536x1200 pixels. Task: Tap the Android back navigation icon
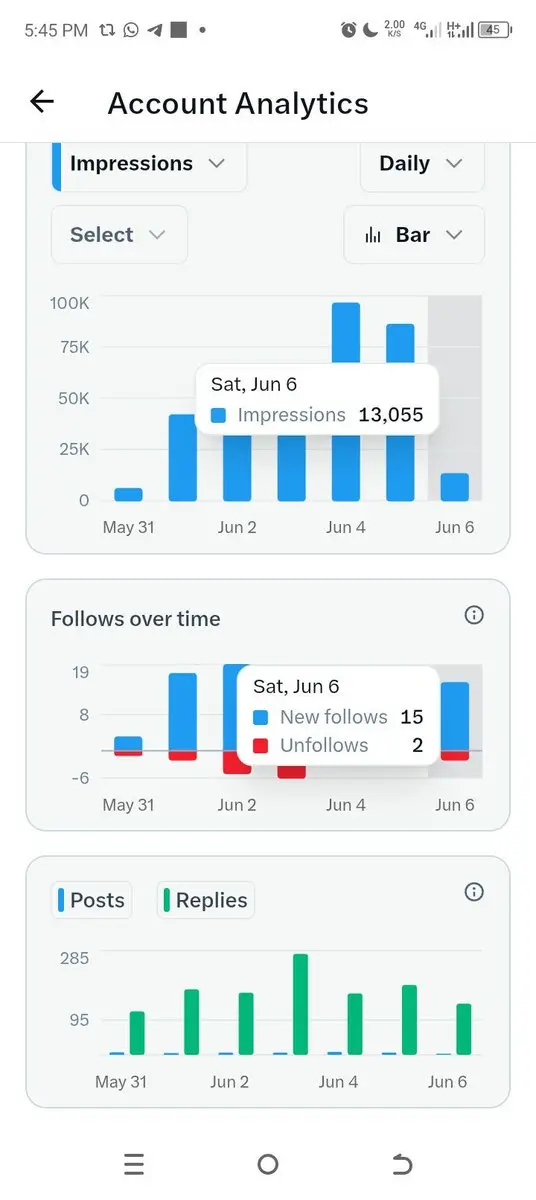401,1164
